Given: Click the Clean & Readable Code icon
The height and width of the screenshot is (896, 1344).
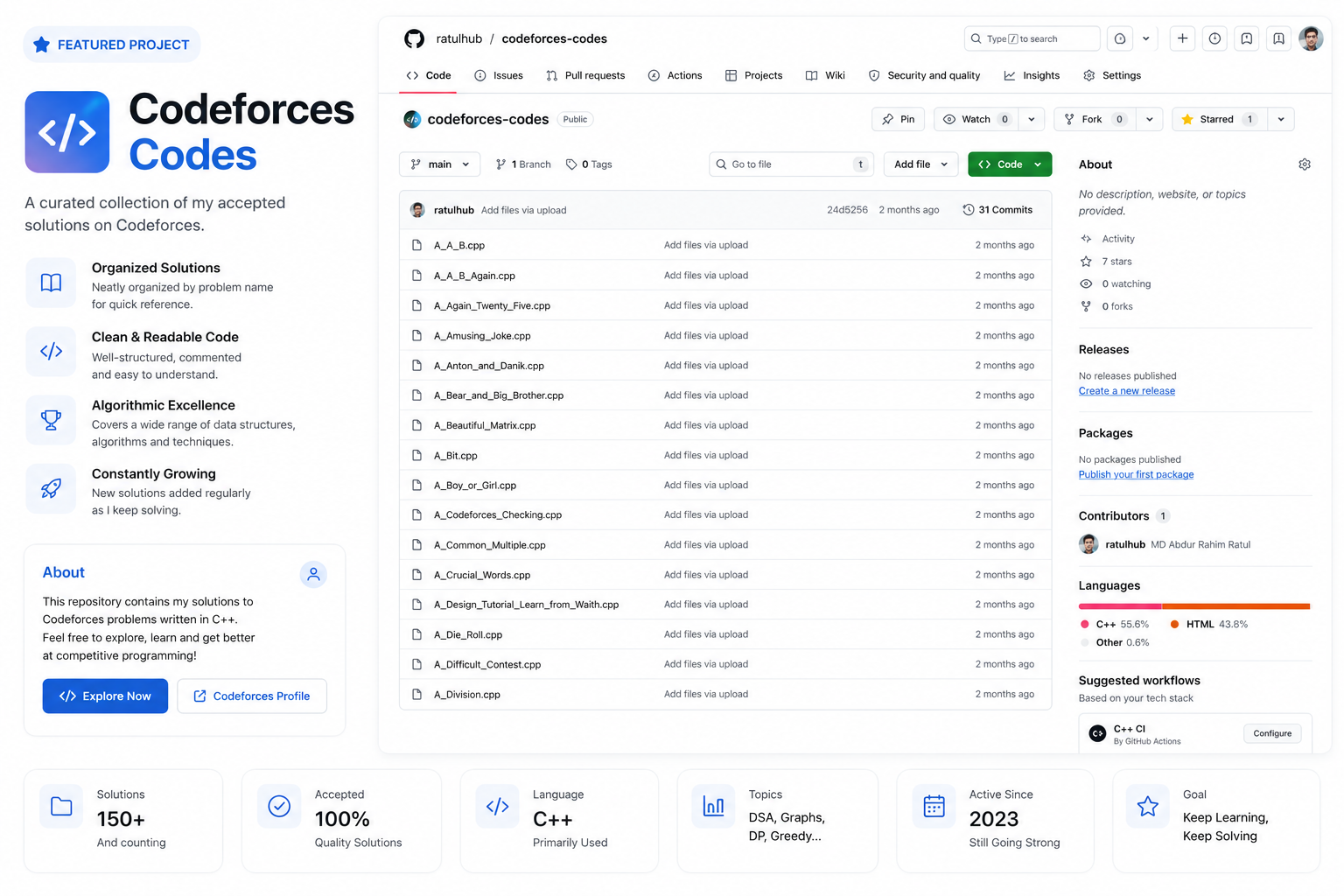Looking at the screenshot, I should click(51, 351).
